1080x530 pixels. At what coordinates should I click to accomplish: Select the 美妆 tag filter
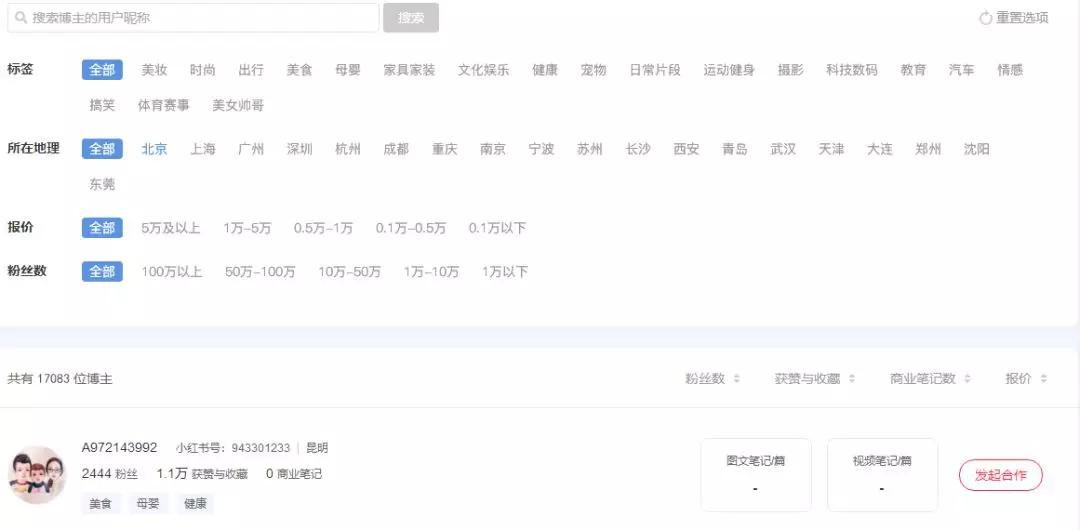(x=154, y=70)
